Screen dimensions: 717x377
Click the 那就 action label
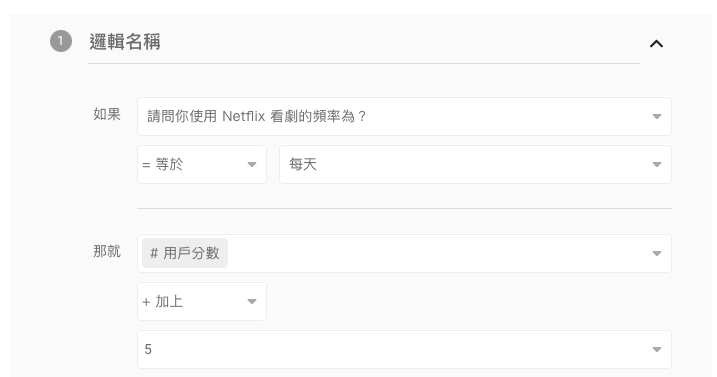point(107,251)
